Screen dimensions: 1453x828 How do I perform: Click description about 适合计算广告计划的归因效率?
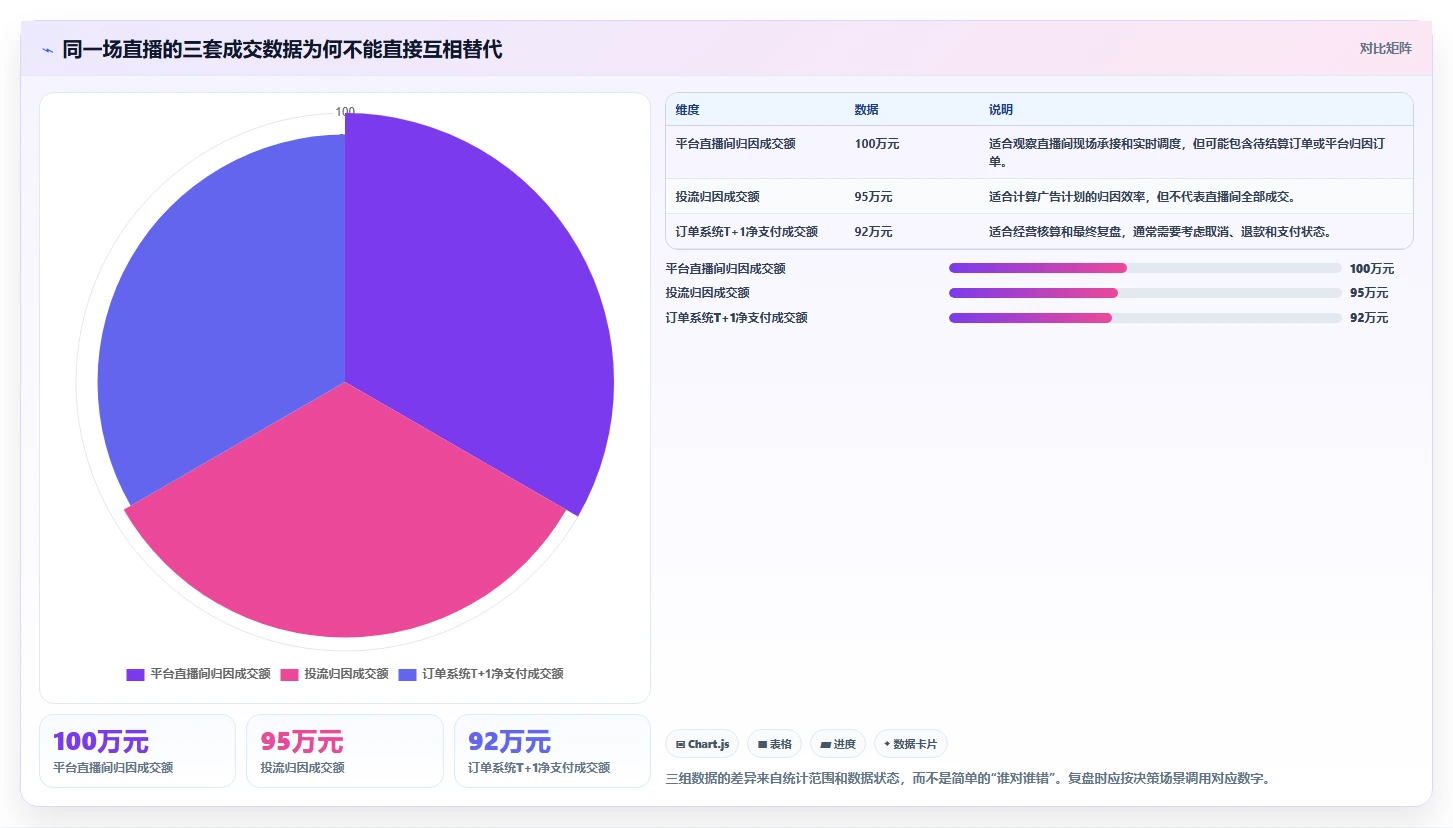pyautogui.click(x=1142, y=196)
